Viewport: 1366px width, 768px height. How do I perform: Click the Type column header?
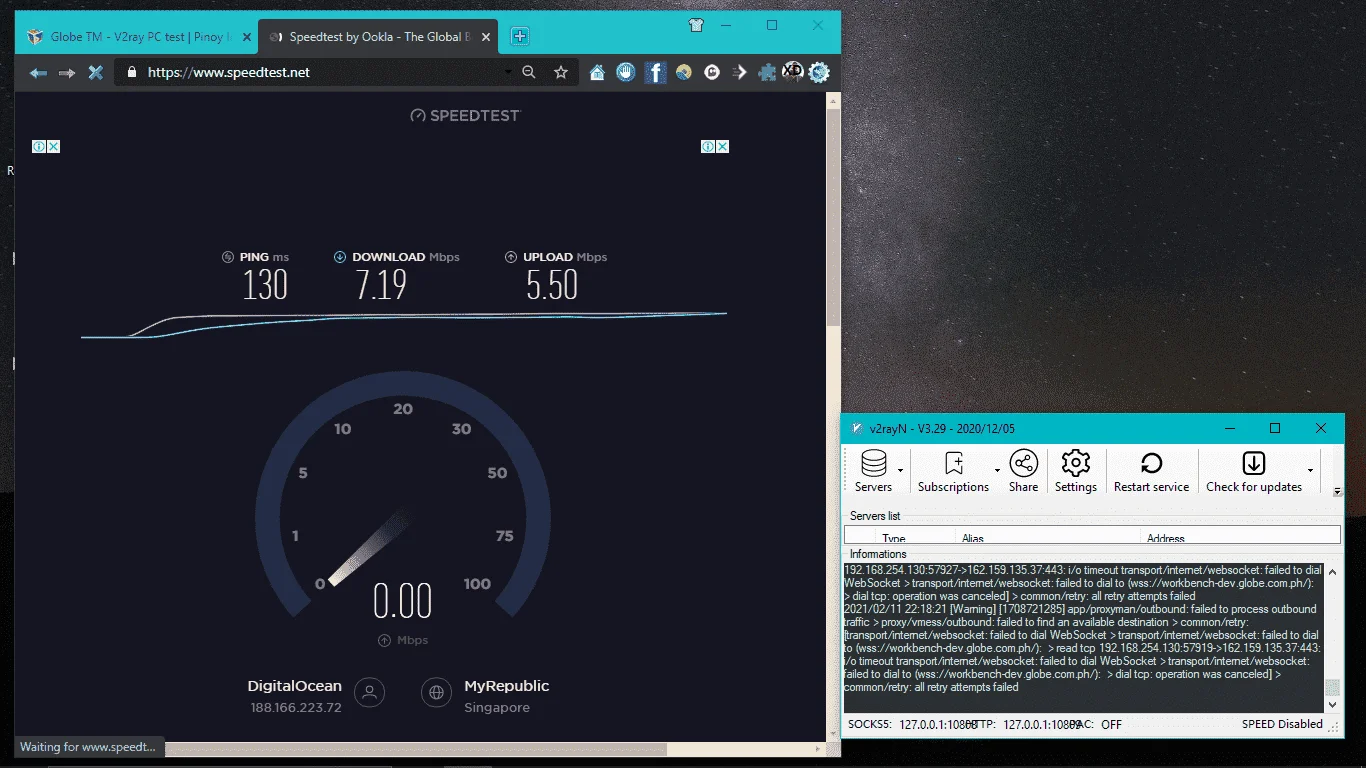coord(916,538)
